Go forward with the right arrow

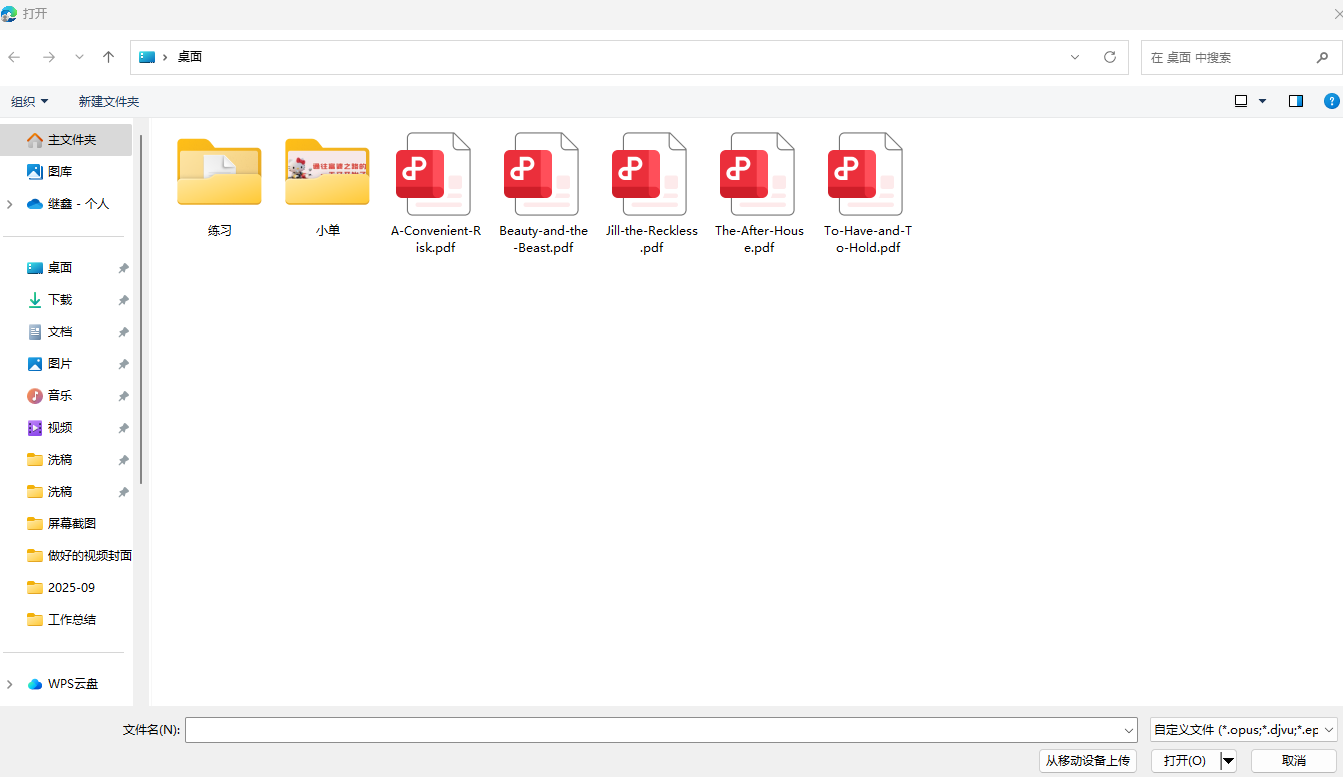click(x=48, y=57)
